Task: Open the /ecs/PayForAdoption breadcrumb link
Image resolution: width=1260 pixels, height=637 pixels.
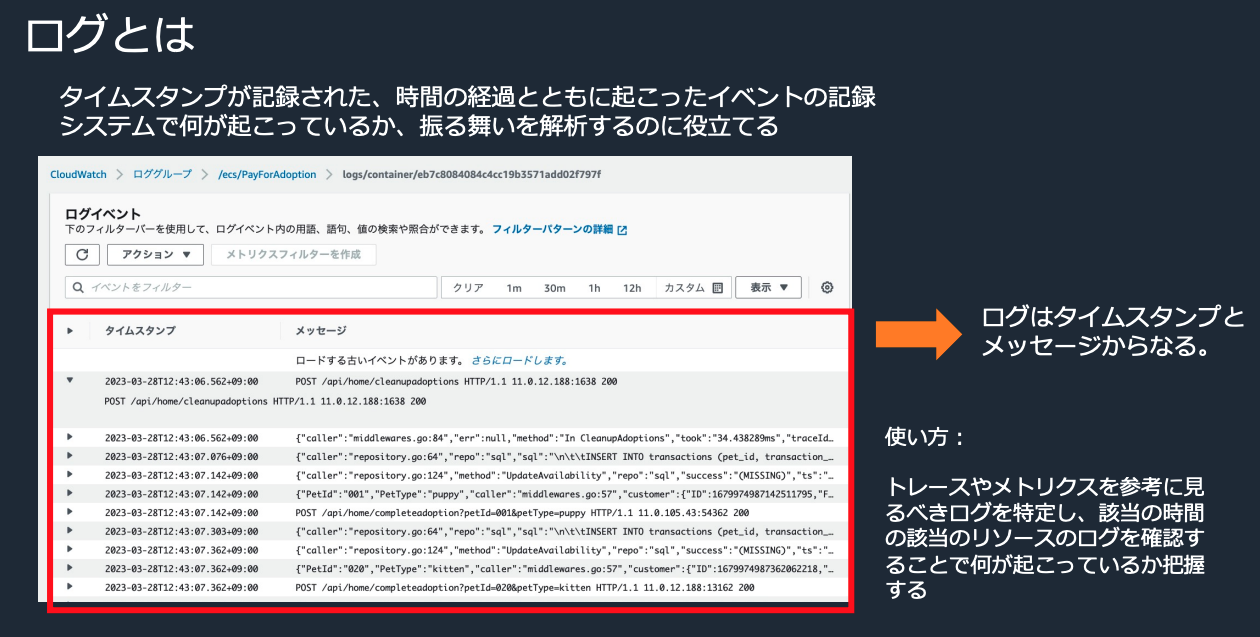Action: [267, 174]
